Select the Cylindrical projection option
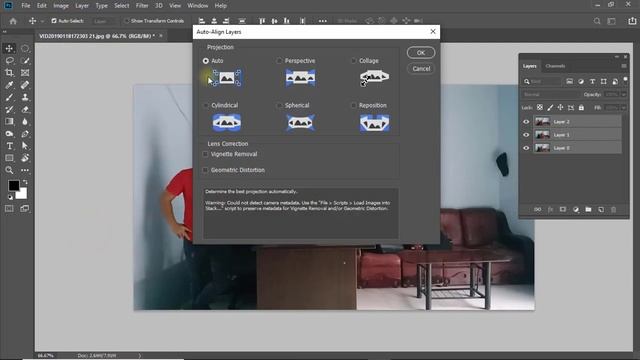Image resolution: width=640 pixels, height=360 pixels. pyautogui.click(x=206, y=105)
